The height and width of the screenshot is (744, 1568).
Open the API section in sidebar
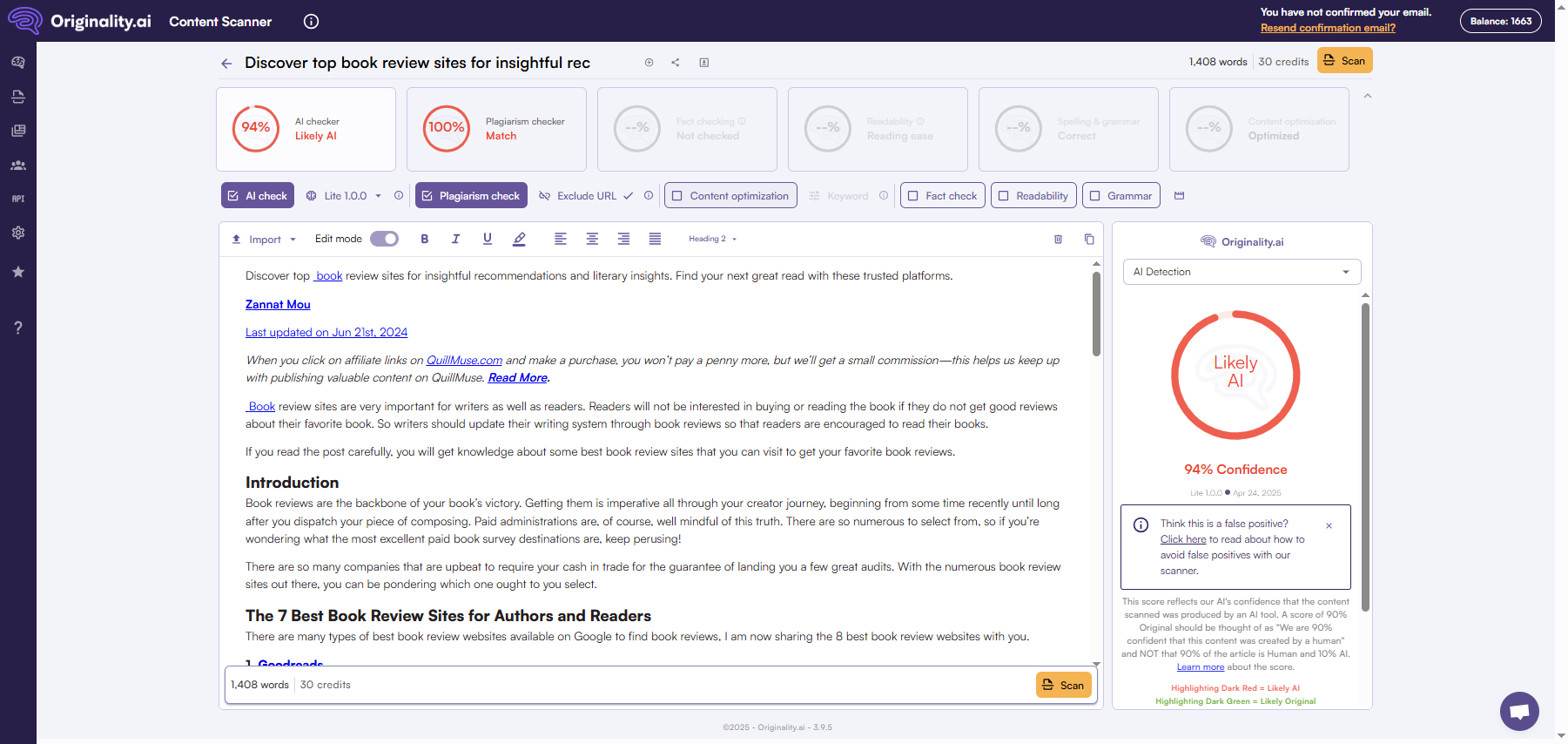18,199
